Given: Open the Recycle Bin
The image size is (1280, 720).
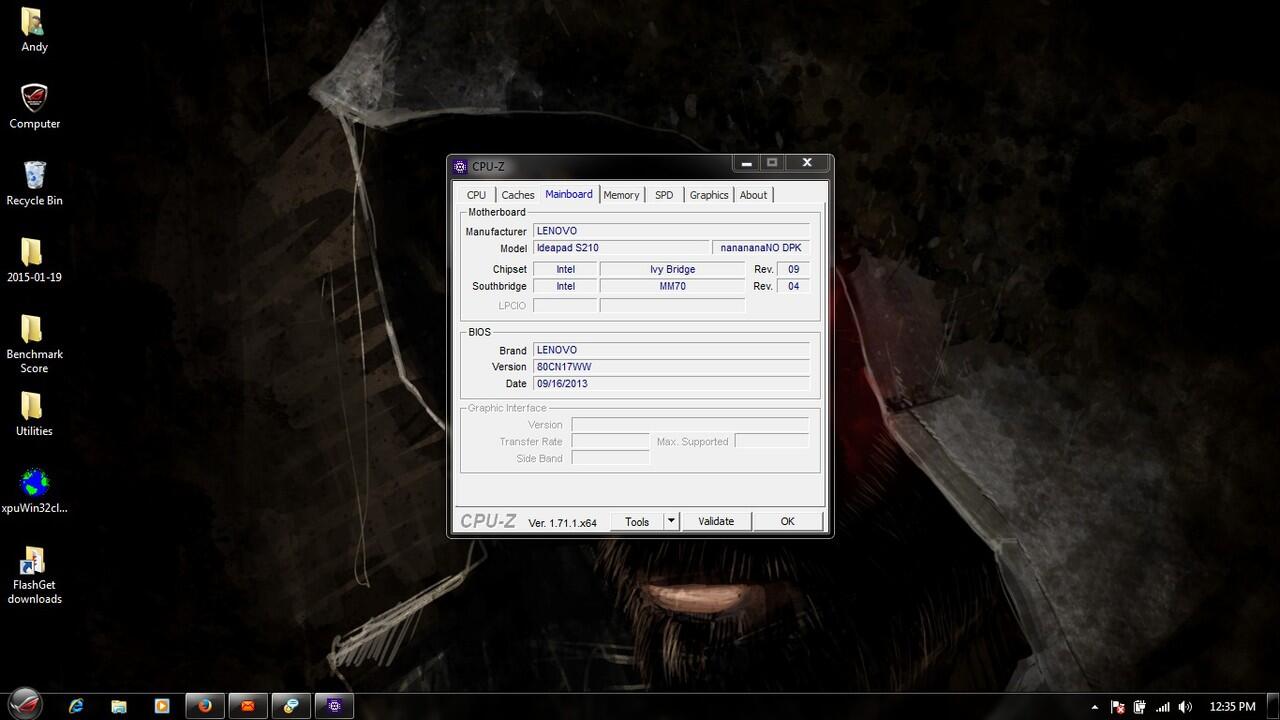Looking at the screenshot, I should 34,184.
